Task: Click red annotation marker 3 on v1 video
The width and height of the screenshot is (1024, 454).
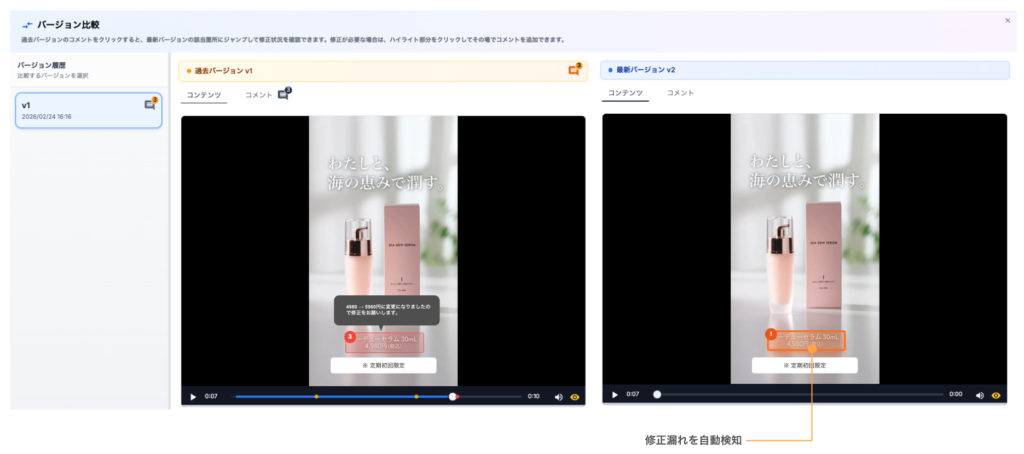Action: point(350,337)
